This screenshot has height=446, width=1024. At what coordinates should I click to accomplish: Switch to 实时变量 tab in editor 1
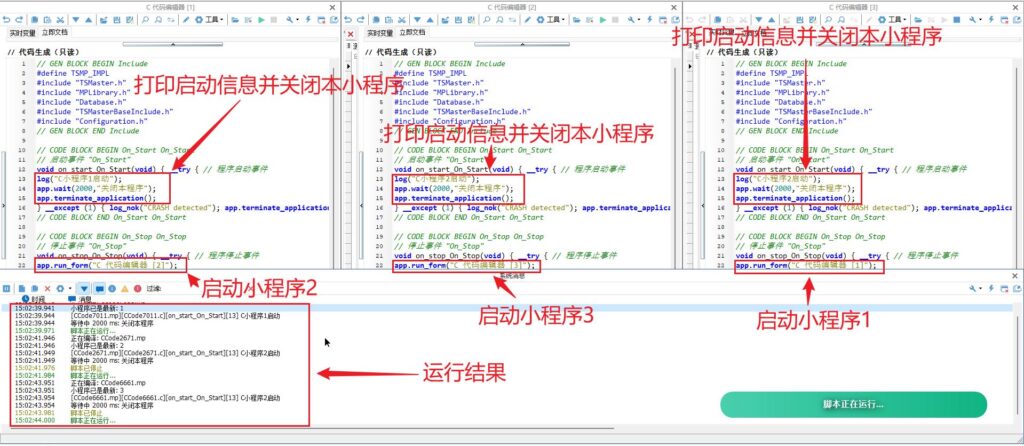click(x=21, y=32)
